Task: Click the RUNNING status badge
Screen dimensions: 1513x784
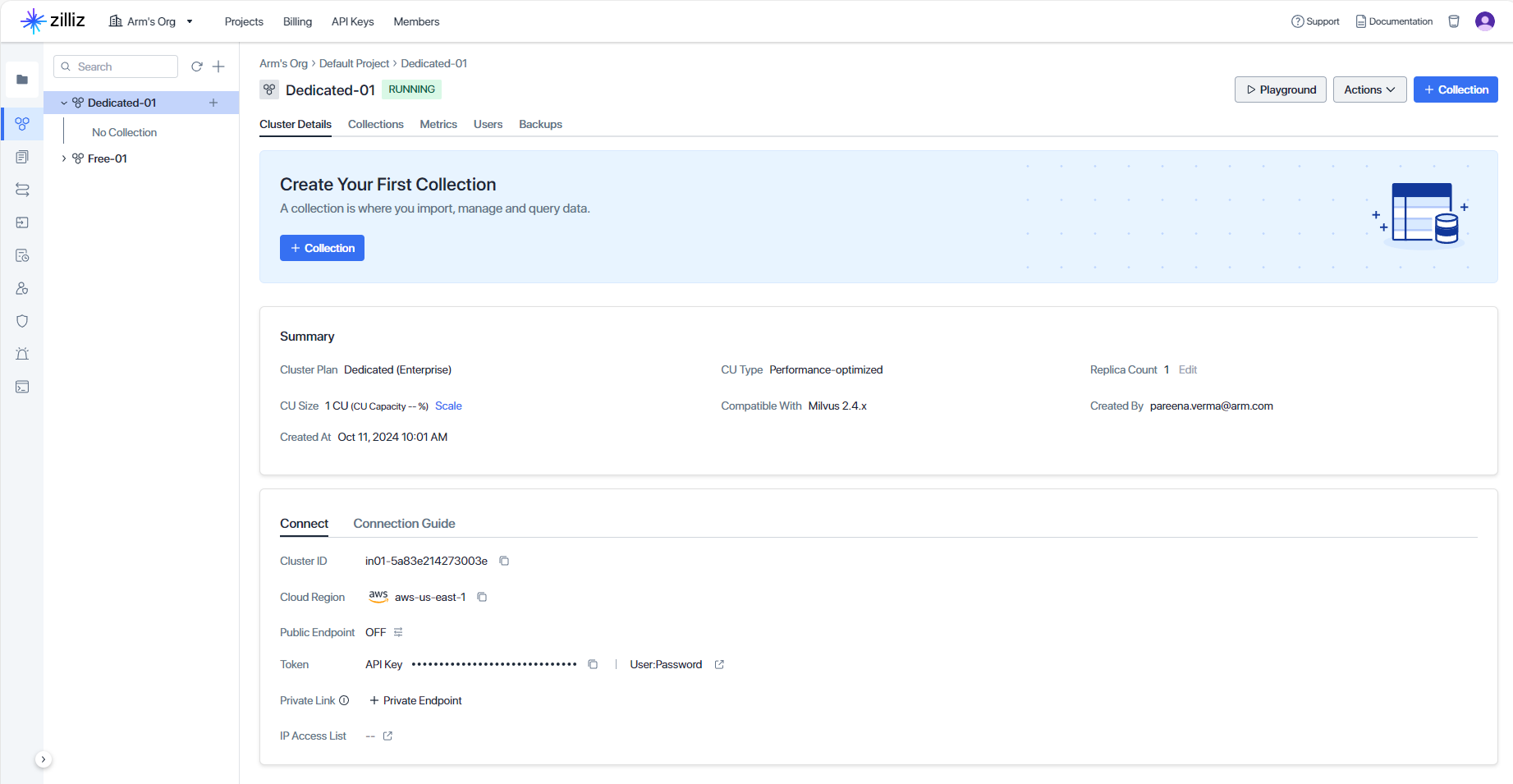Action: click(411, 89)
